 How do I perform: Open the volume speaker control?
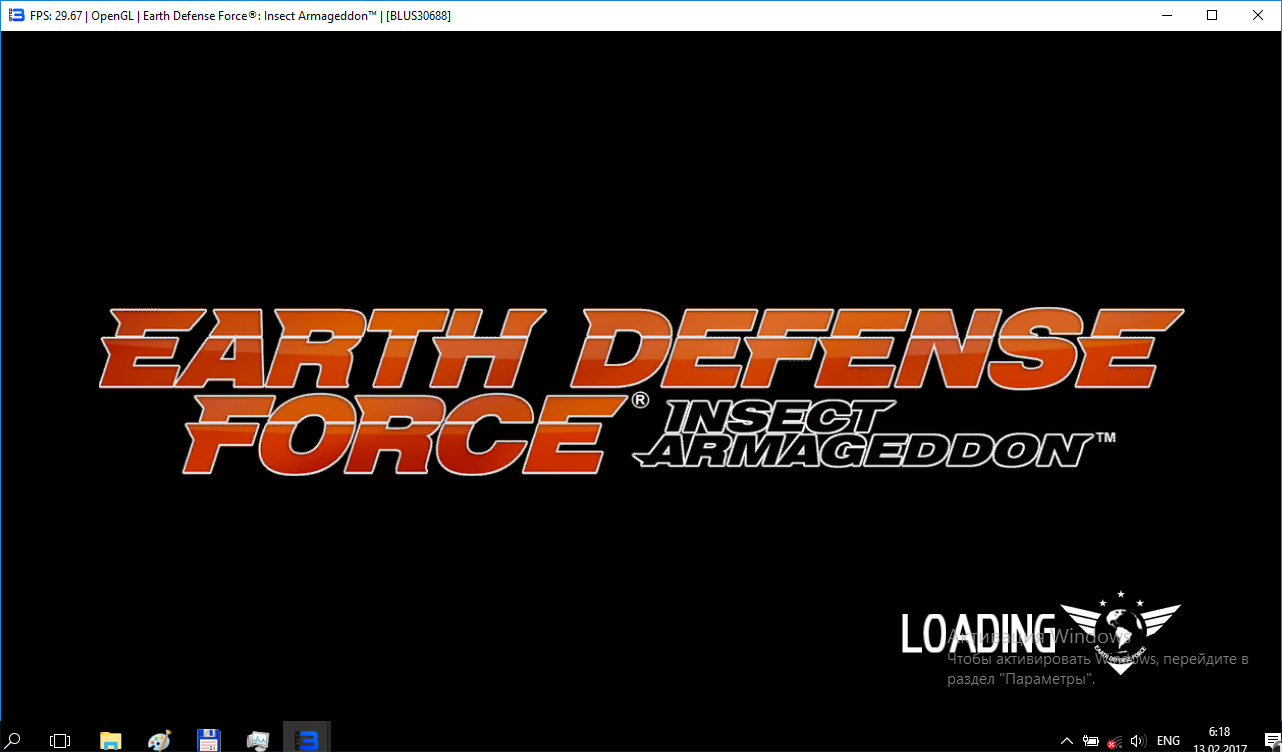point(1137,741)
